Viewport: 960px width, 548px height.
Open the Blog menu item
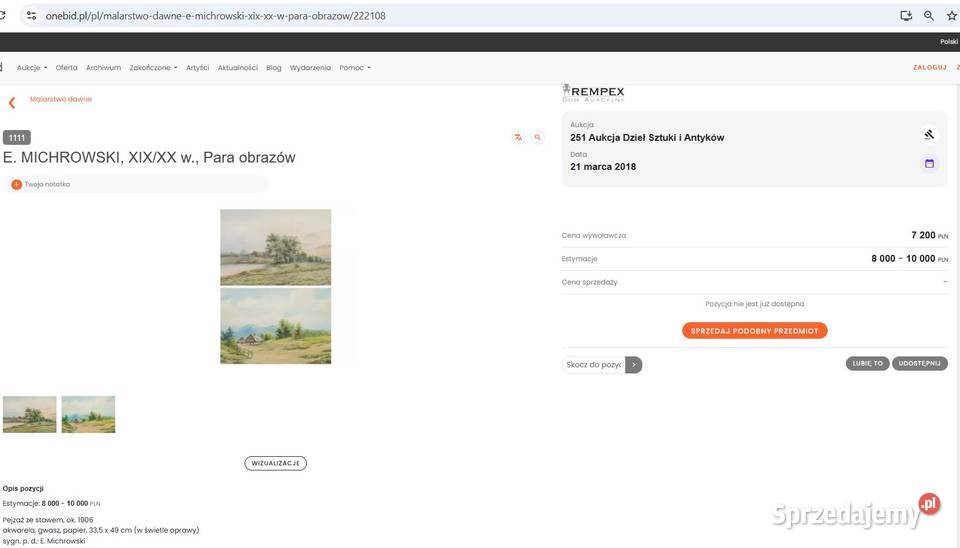tap(274, 68)
